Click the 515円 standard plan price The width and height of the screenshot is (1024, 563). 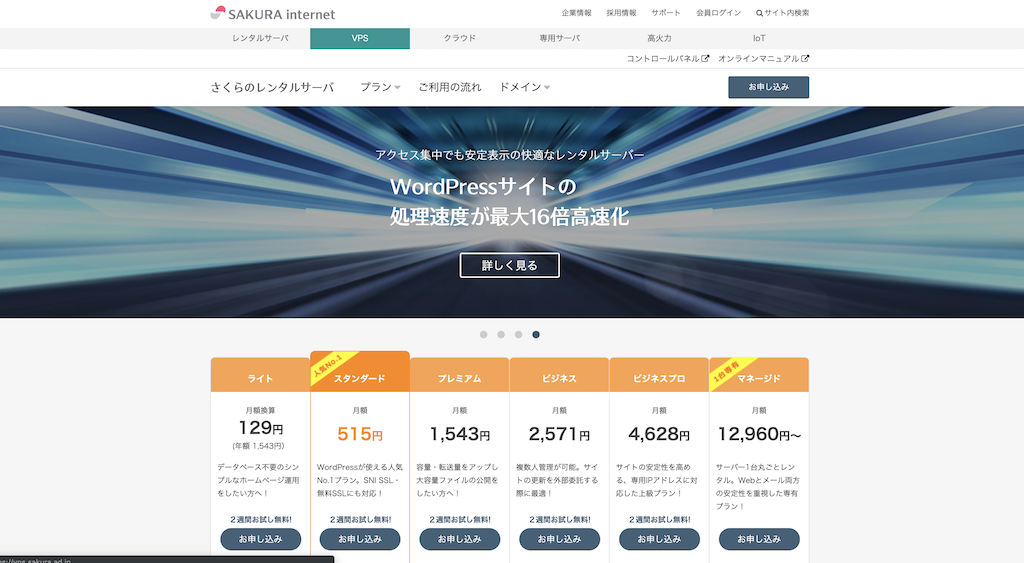click(x=360, y=434)
